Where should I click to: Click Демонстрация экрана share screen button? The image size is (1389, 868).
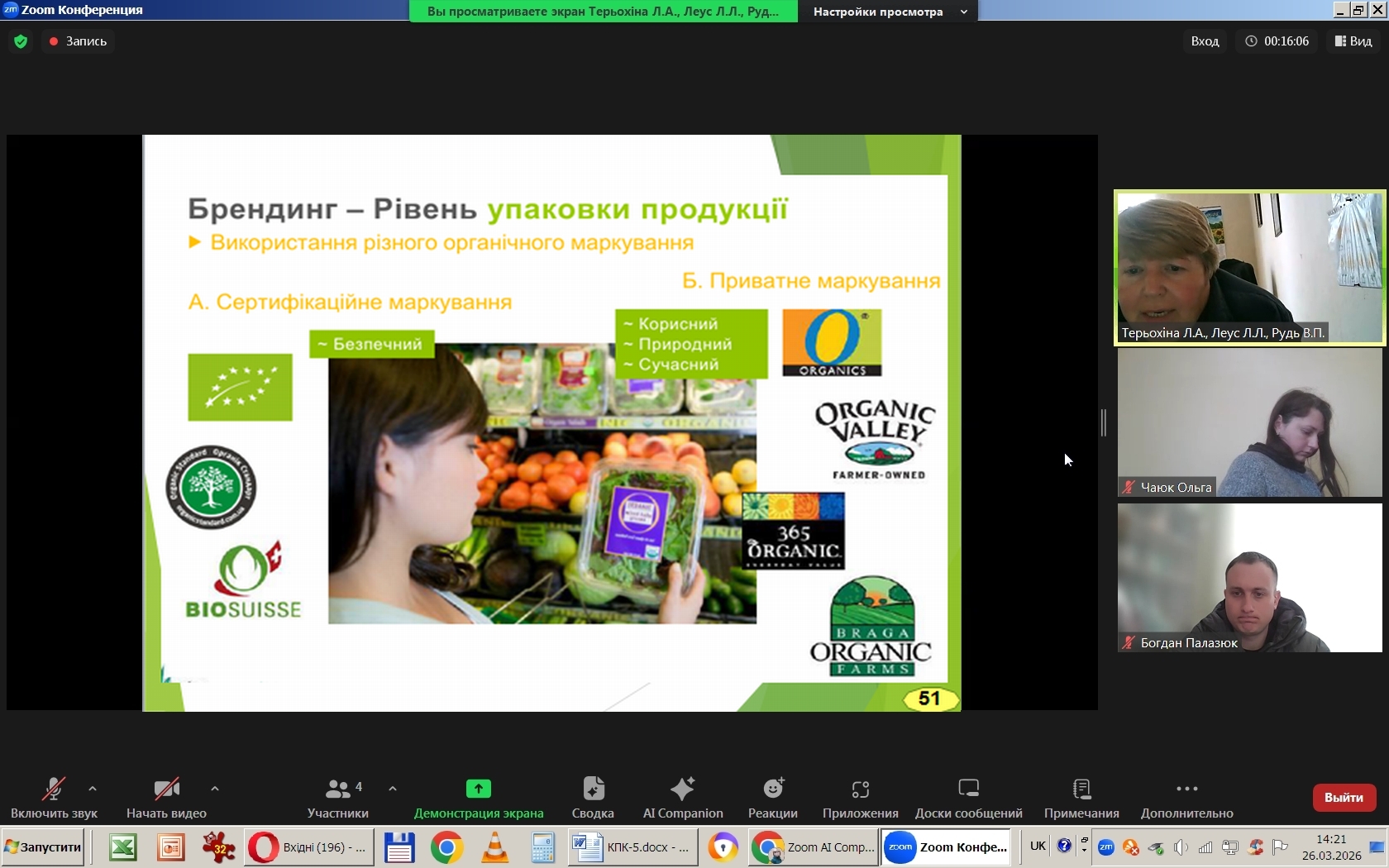point(479,789)
